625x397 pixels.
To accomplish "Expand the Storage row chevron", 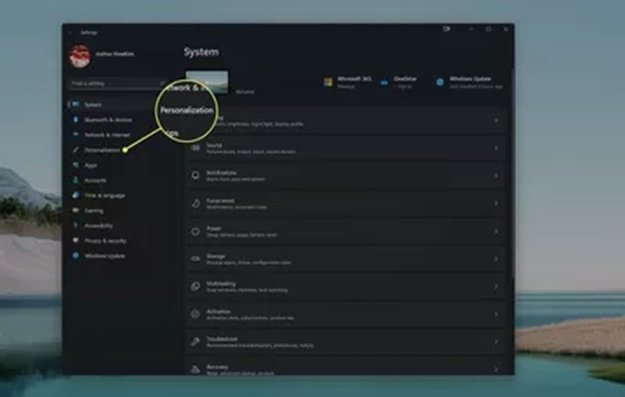I will point(496,259).
